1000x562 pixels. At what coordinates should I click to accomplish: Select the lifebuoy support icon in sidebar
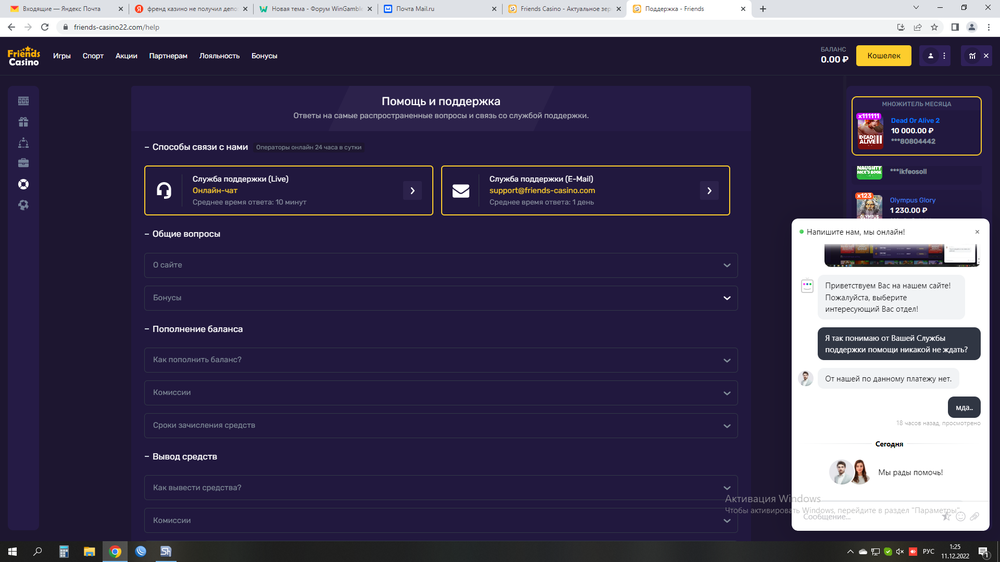pos(23,184)
